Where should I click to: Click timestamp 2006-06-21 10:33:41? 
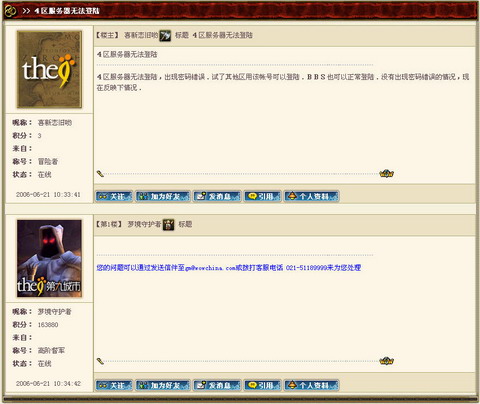[48, 194]
